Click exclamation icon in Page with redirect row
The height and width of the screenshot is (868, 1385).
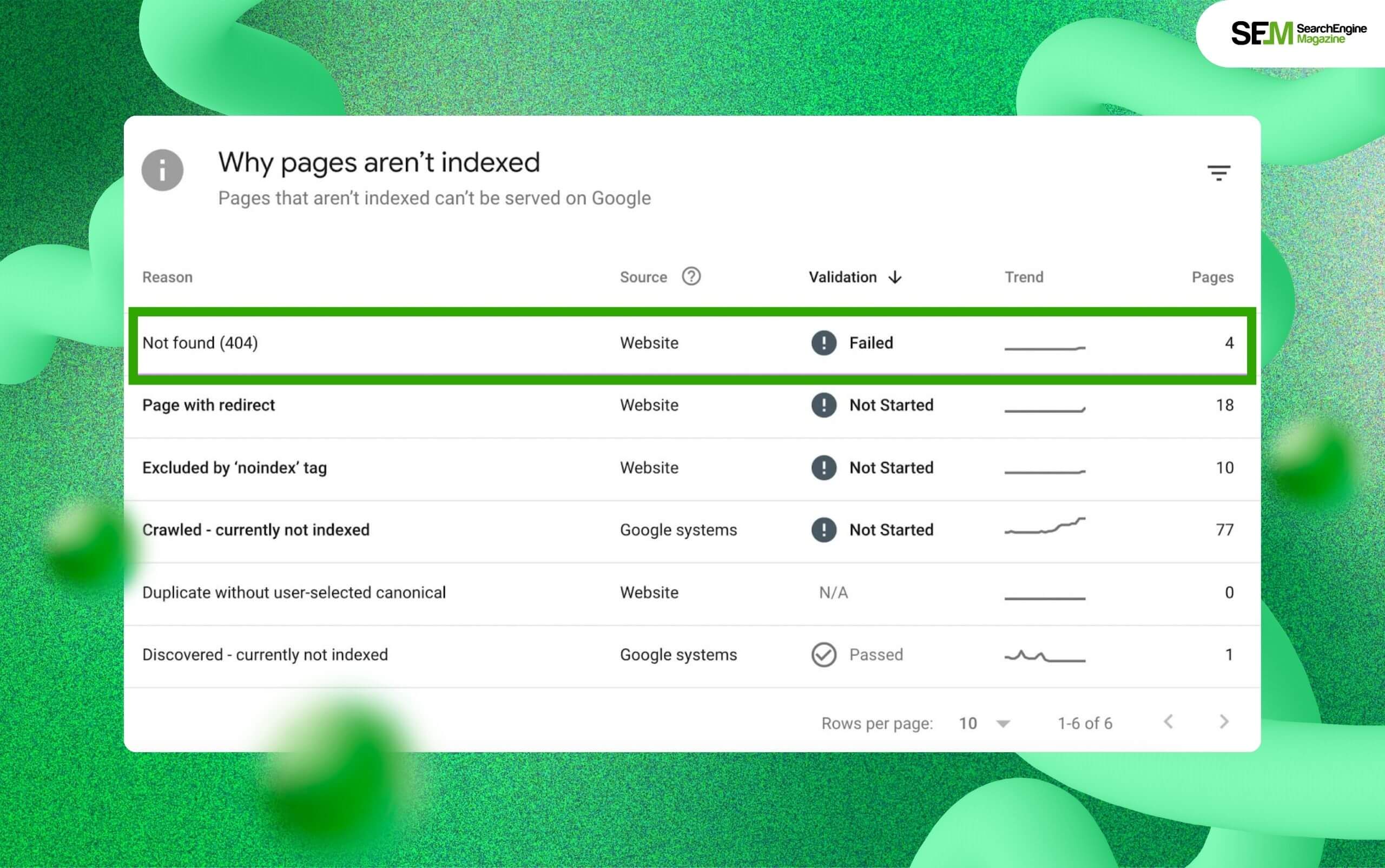(823, 405)
